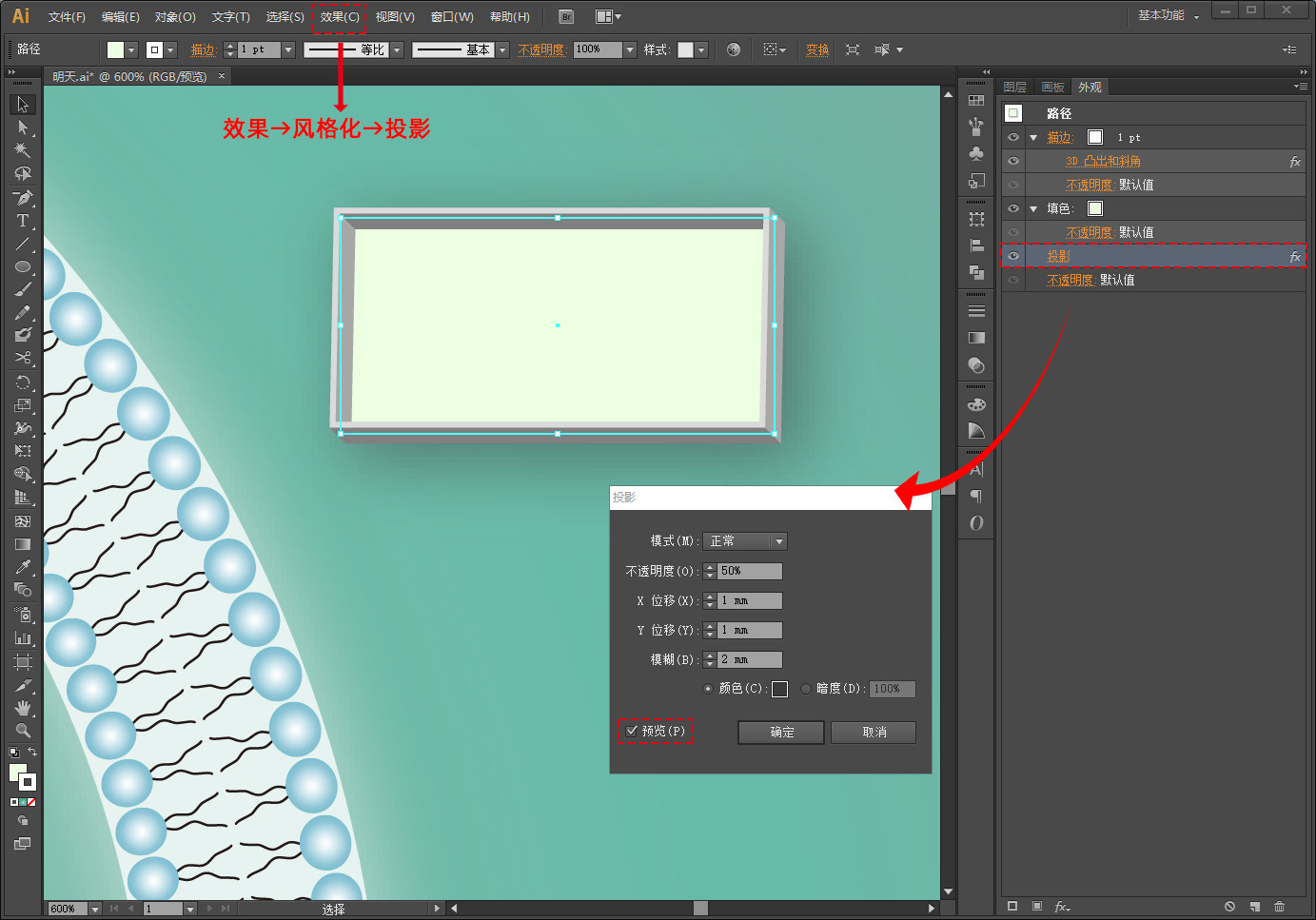Open the 模式 dropdown showing 正常
The width and height of the screenshot is (1316, 920).
(745, 541)
